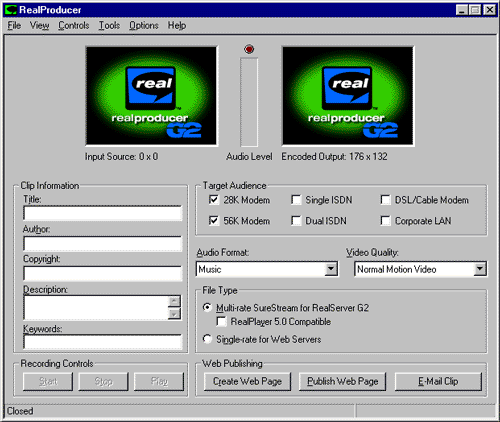Click the red recording indicator light

[x=249, y=49]
